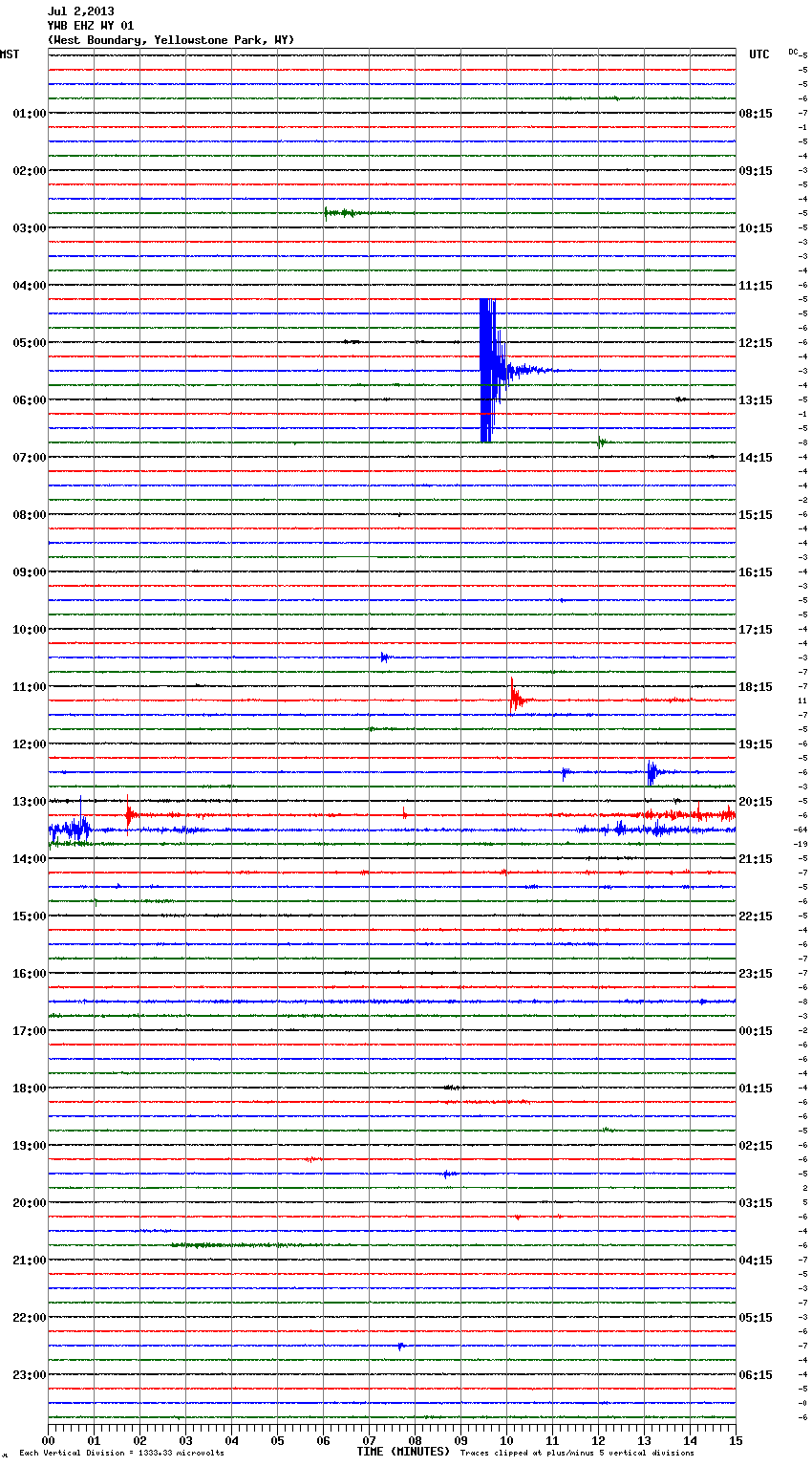Click the '12' minute tick on the bottom axis
The height and width of the screenshot is (1466, 812).
click(598, 1440)
